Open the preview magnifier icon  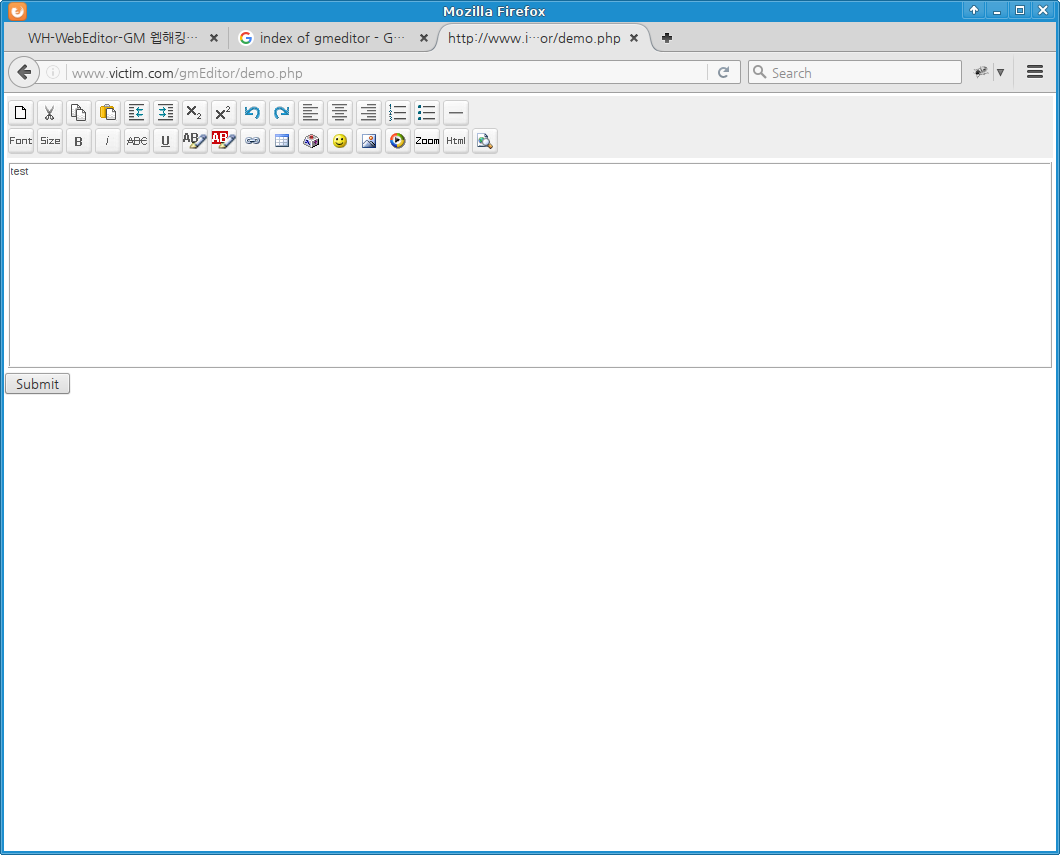pyautogui.click(x=485, y=141)
